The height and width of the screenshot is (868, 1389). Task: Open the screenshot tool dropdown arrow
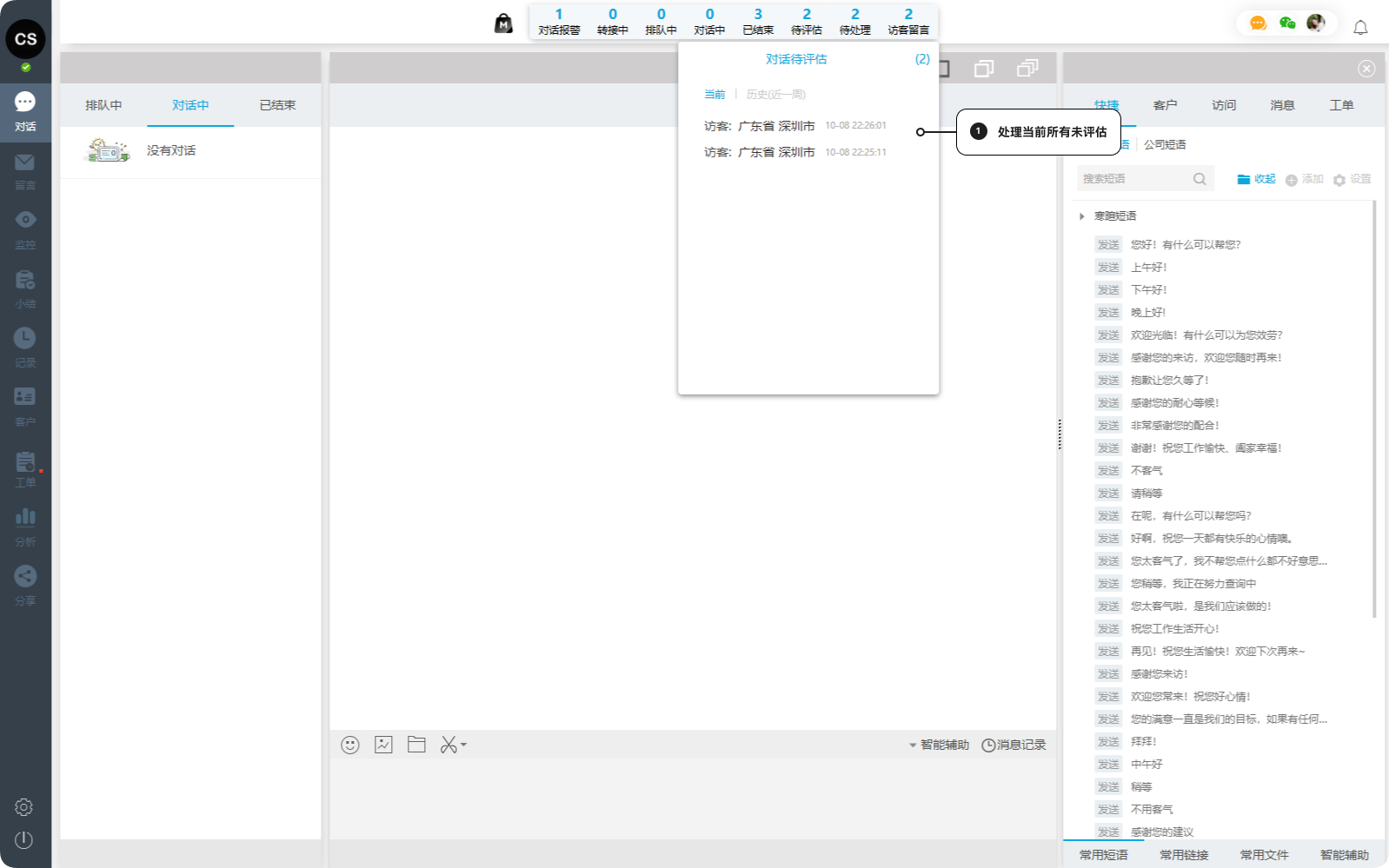(x=464, y=745)
